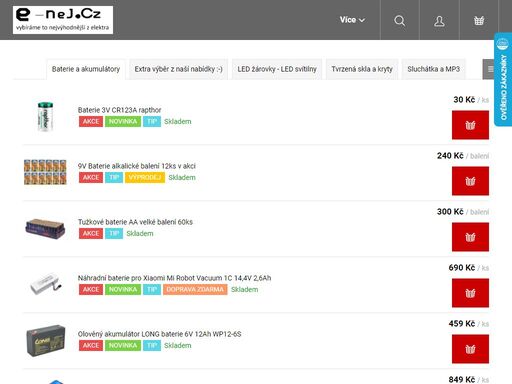The width and height of the screenshot is (512, 384).
Task: Click NOVINKA tag on CR123A rapthor
Action: [x=123, y=121]
